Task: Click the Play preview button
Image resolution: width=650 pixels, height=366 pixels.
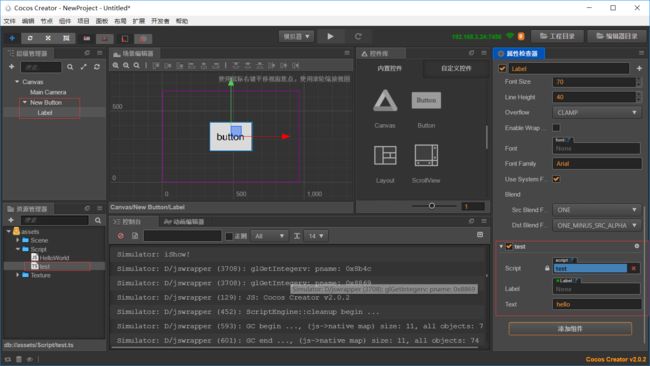Action: [330, 36]
